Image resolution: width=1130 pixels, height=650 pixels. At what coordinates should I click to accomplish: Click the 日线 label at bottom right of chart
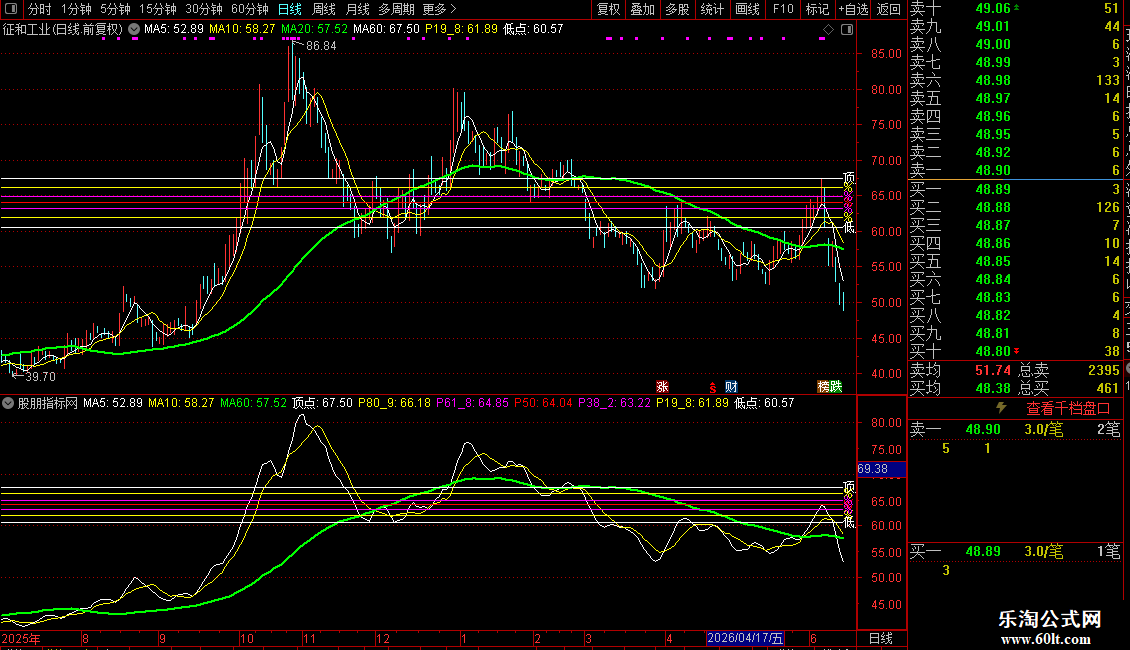(x=881, y=638)
